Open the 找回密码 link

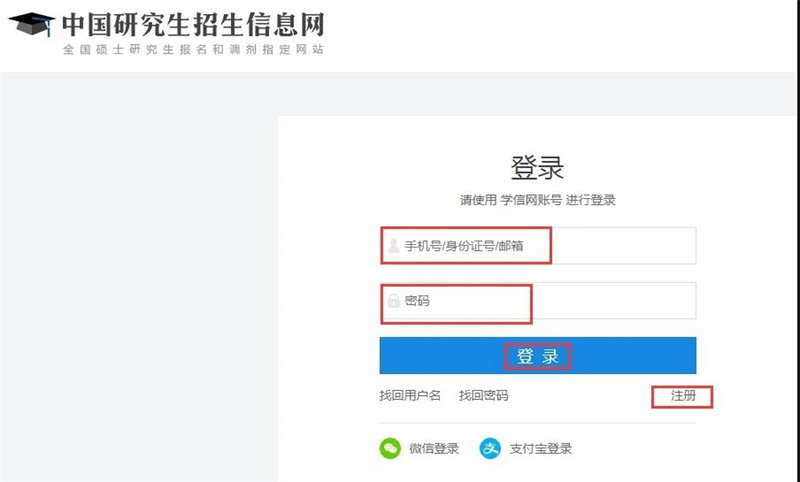[x=483, y=396]
